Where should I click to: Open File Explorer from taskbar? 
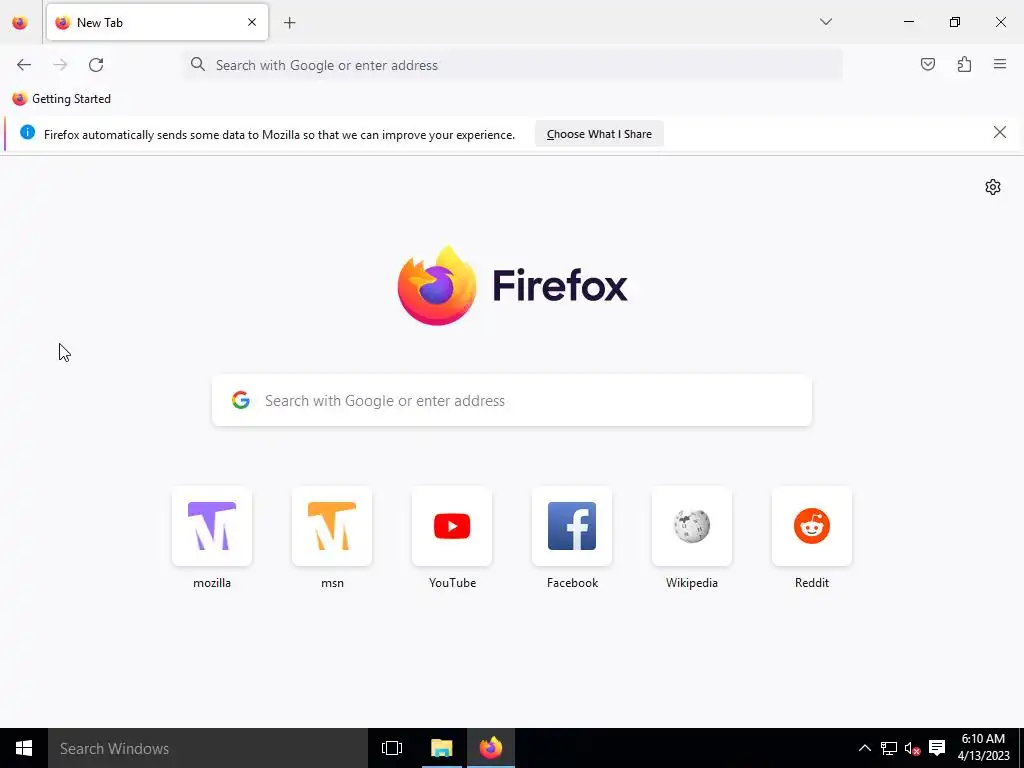(441, 748)
